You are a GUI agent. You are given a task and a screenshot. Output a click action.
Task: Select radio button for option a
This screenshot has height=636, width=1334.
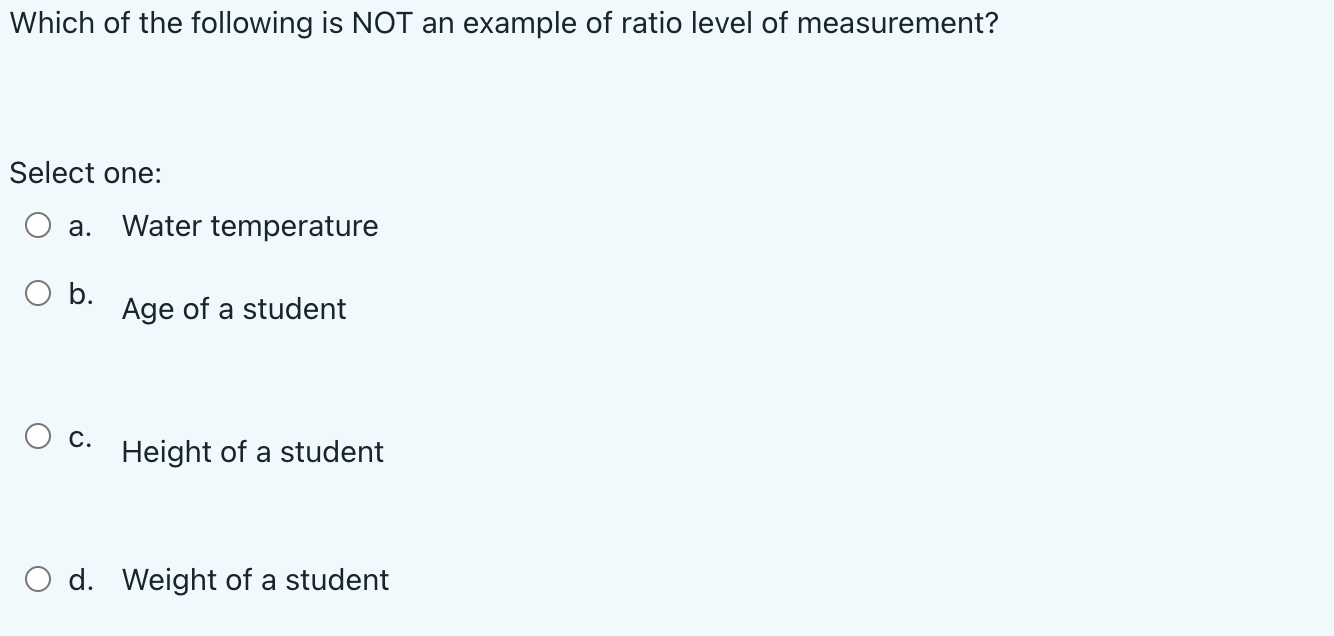[39, 225]
